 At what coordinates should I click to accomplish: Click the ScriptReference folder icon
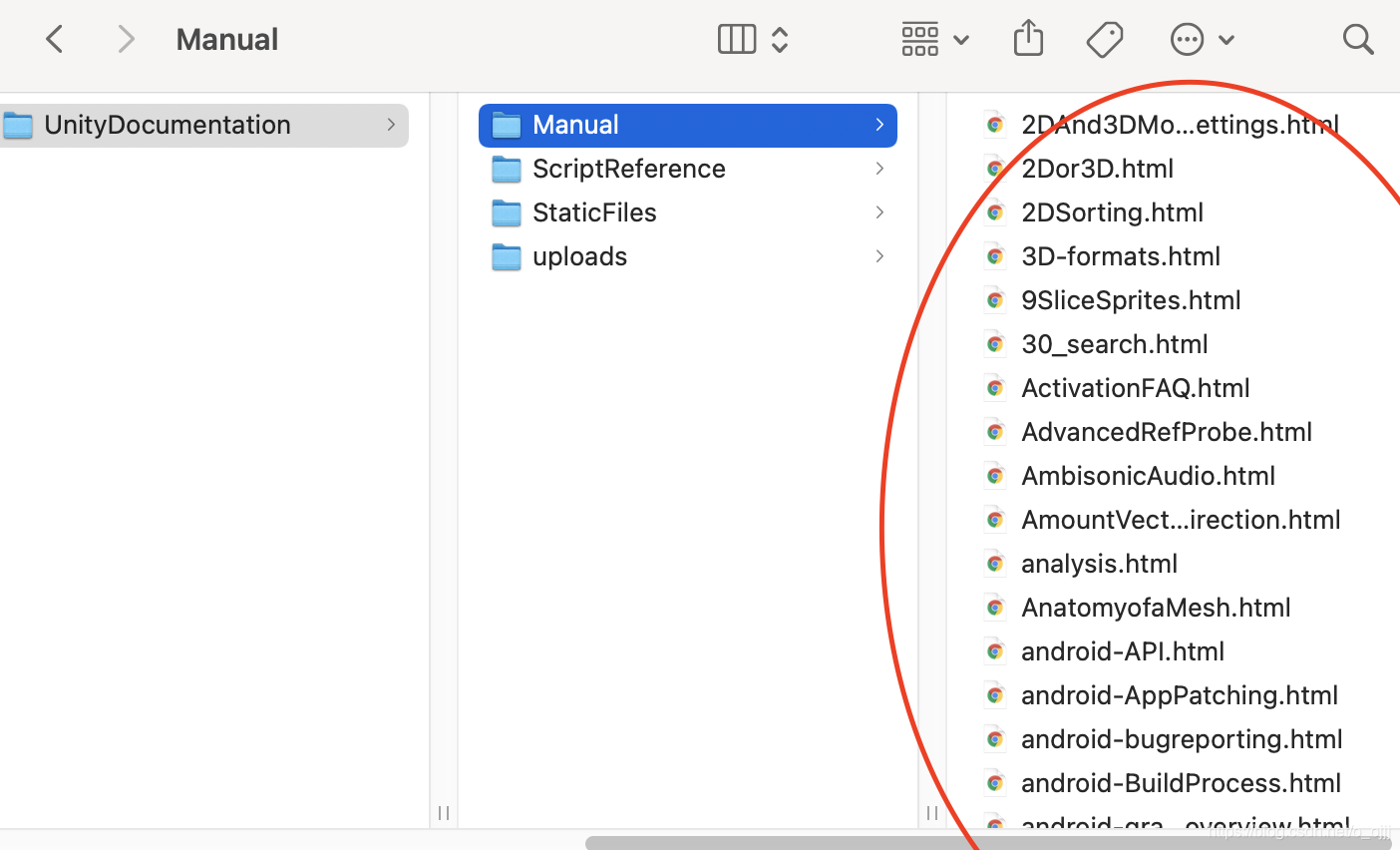point(507,169)
